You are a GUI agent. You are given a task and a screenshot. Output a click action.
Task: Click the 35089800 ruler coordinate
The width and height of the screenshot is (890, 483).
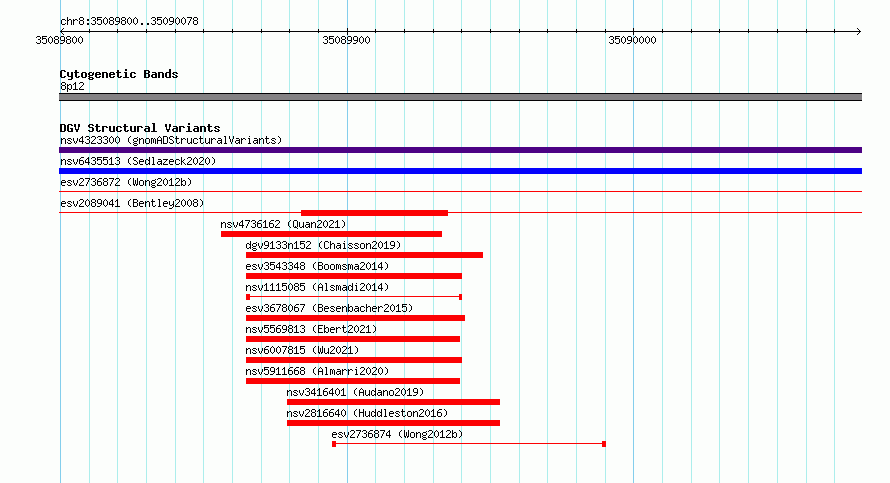click(60, 40)
